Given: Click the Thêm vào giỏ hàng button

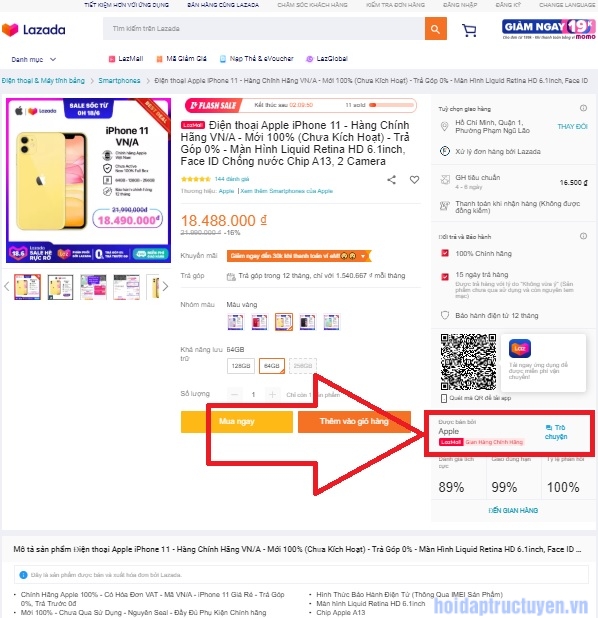Looking at the screenshot, I should (354, 422).
